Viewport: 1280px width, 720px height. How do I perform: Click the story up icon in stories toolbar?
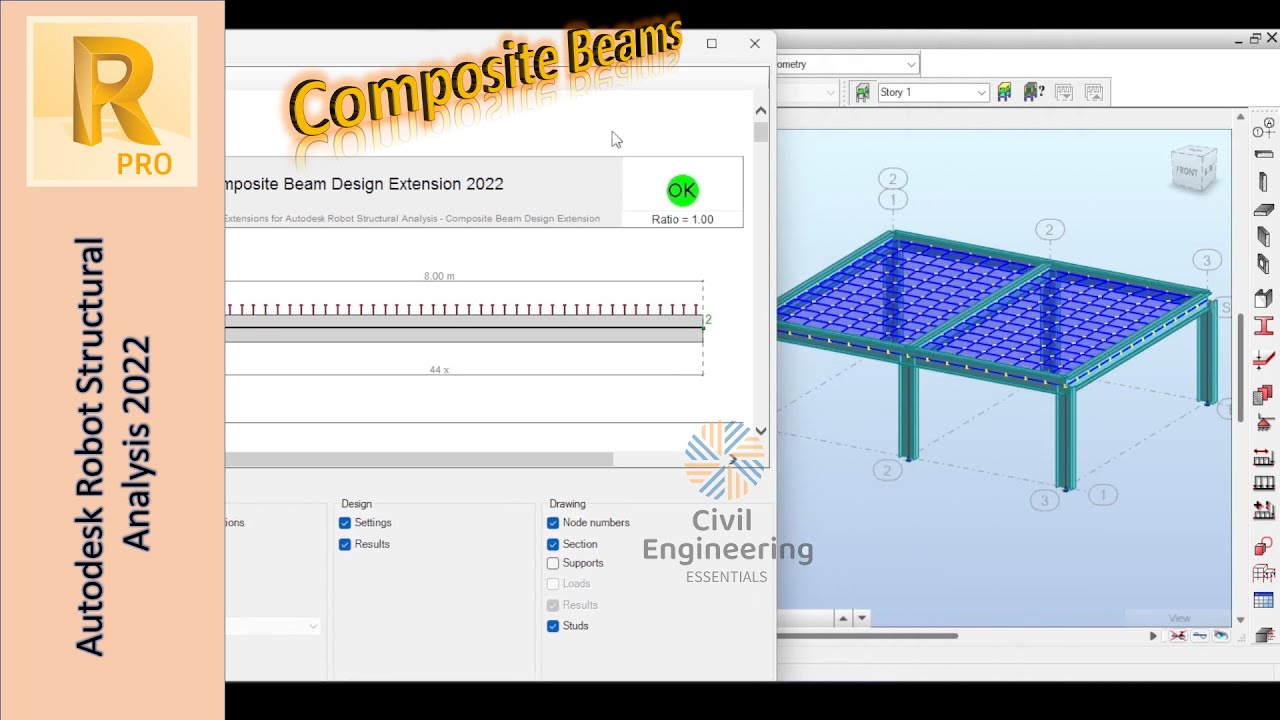1094,92
